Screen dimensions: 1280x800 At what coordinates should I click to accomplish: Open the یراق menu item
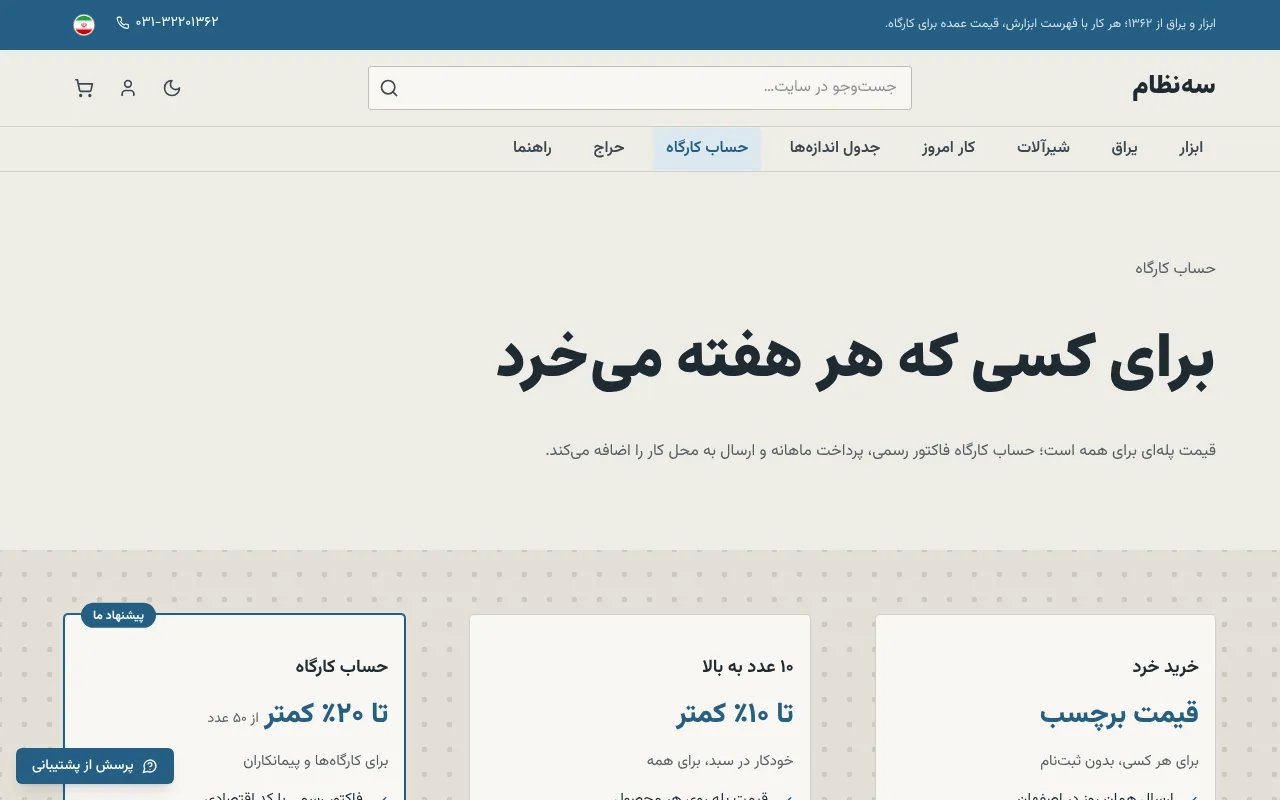coord(1125,148)
